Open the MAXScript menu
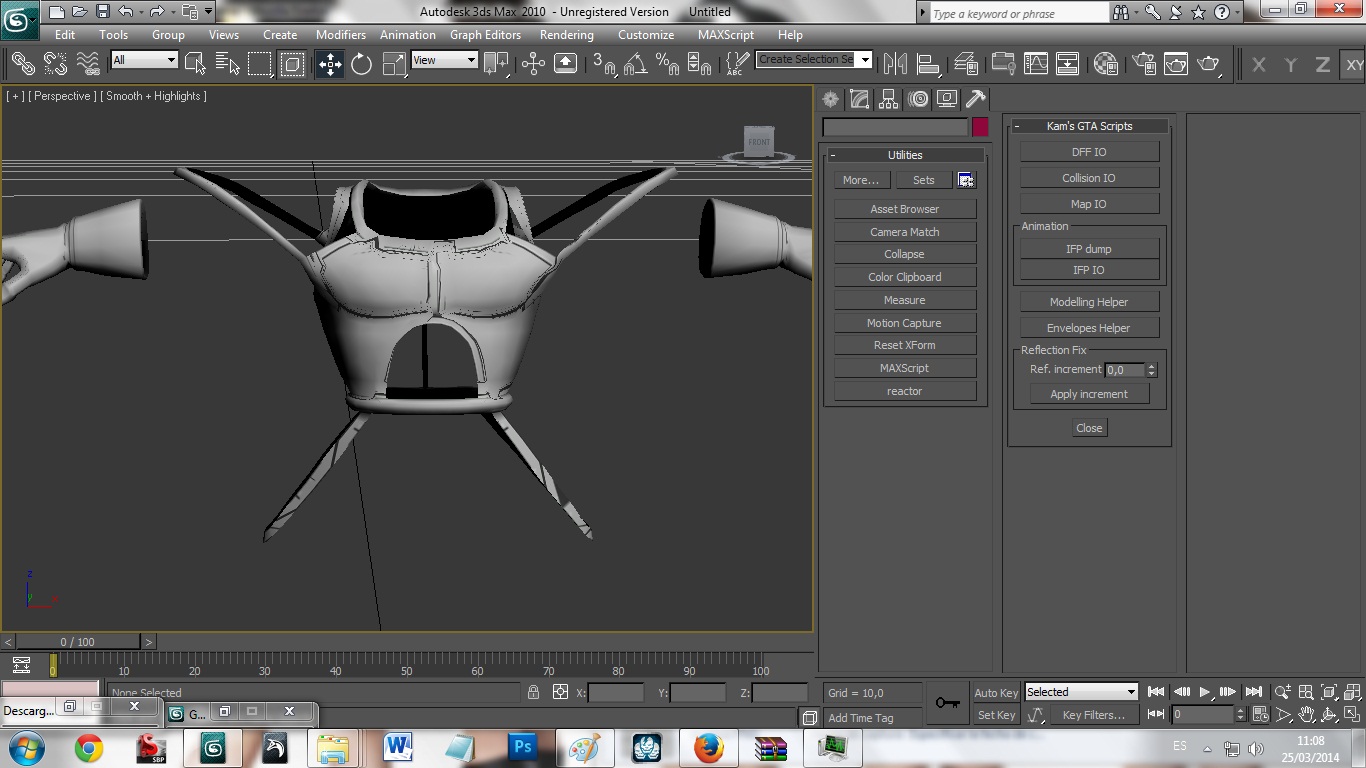This screenshot has width=1366, height=768. (725, 34)
